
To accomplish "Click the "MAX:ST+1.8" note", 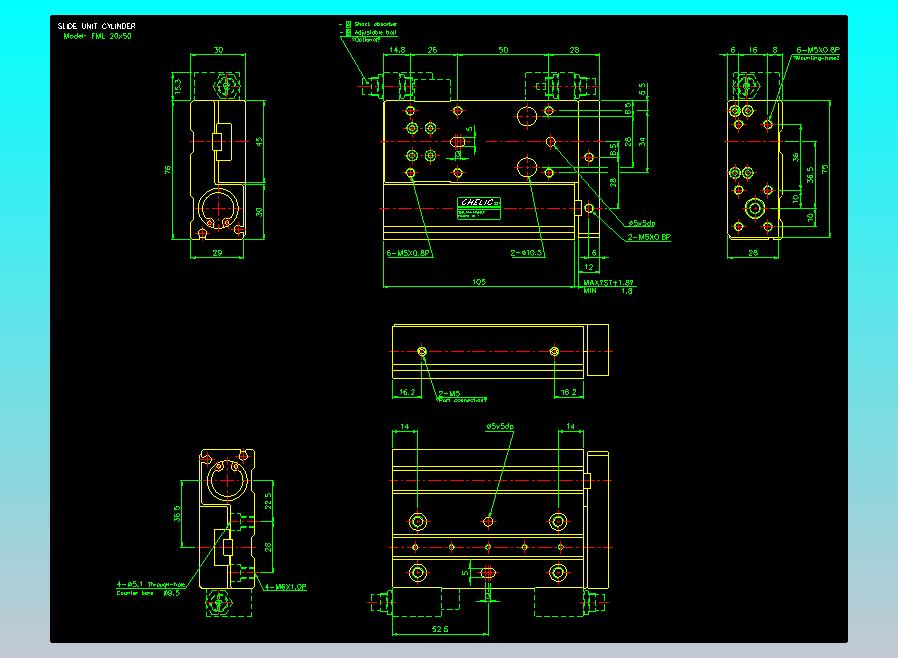I will pos(608,282).
